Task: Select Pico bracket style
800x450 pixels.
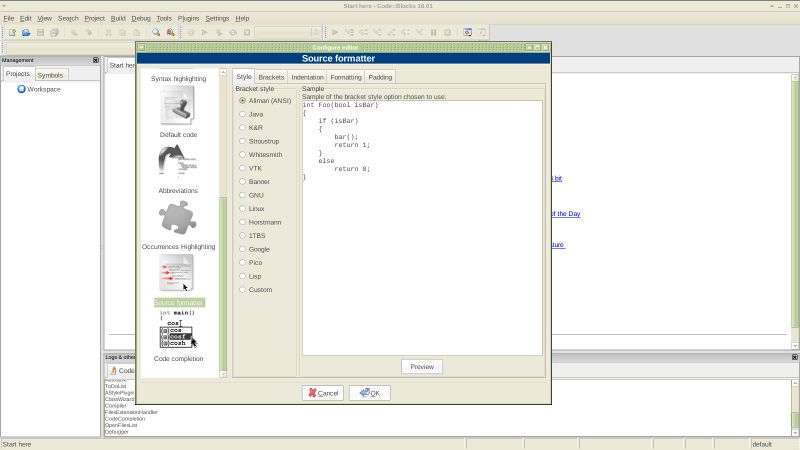Action: coord(251,263)
